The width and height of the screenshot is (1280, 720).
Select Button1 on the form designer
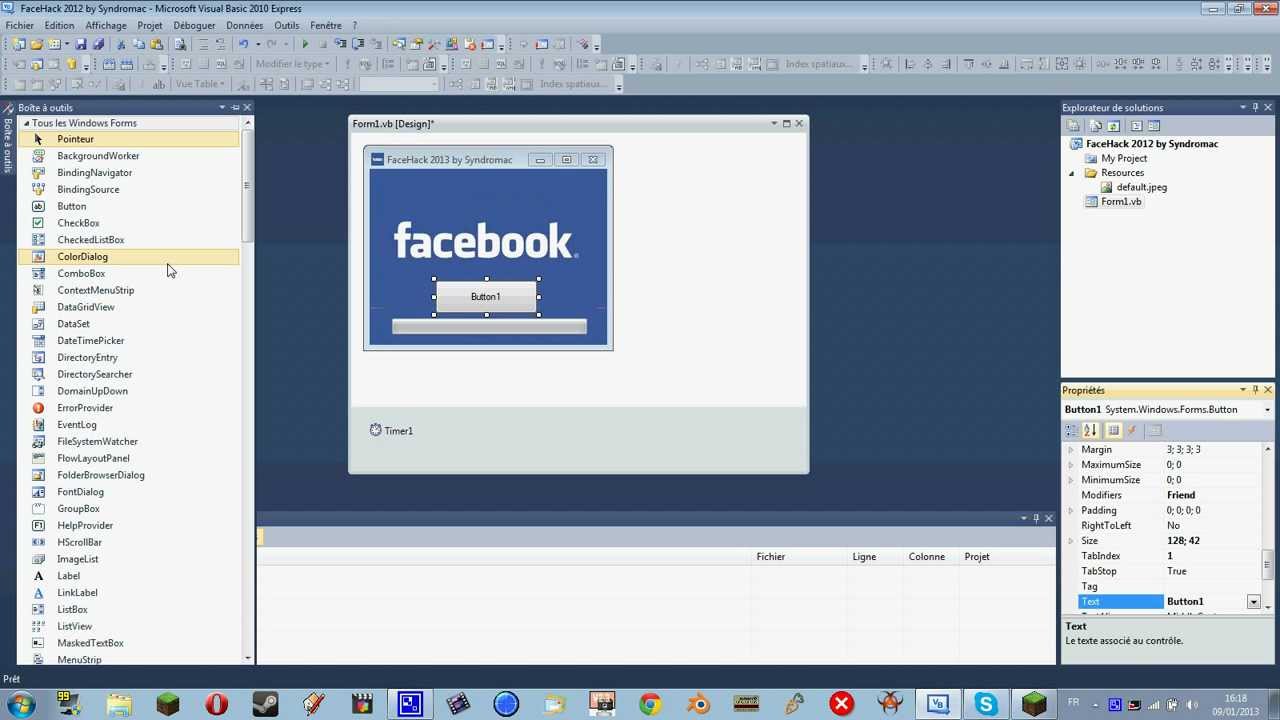[x=486, y=297]
